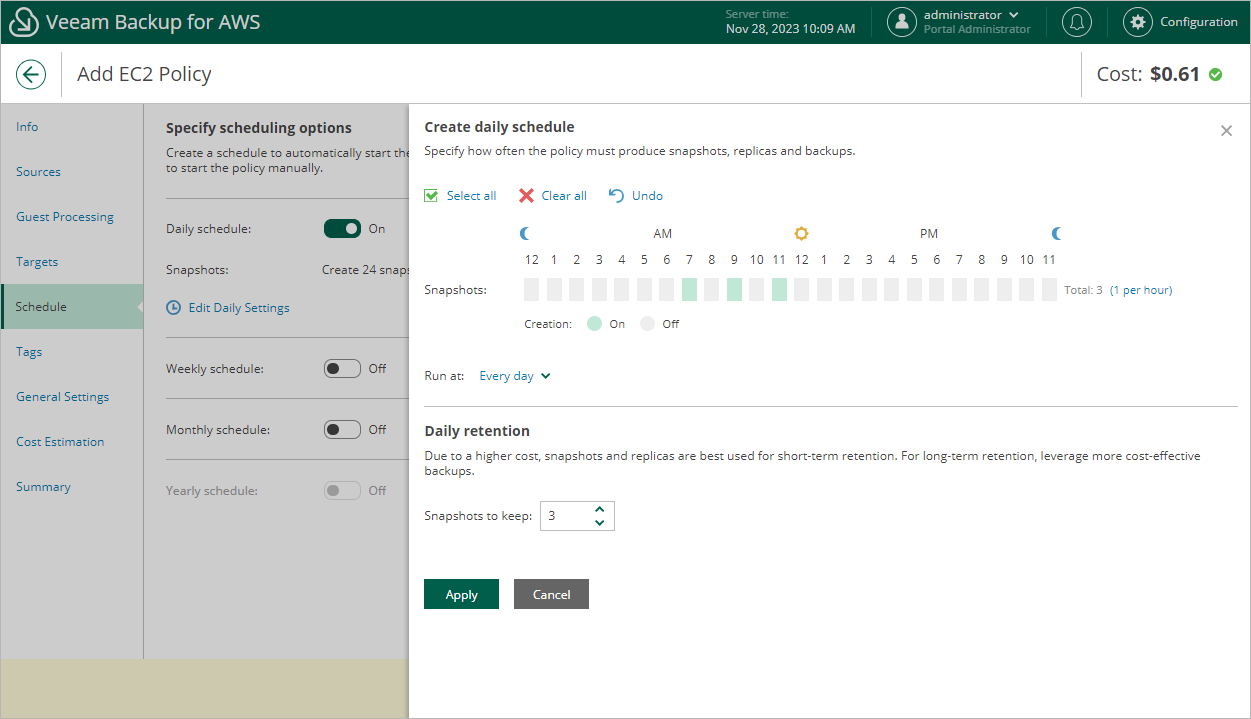Click the Veeam cloud logo
Screen dimensions: 1251x719
pos(23,22)
